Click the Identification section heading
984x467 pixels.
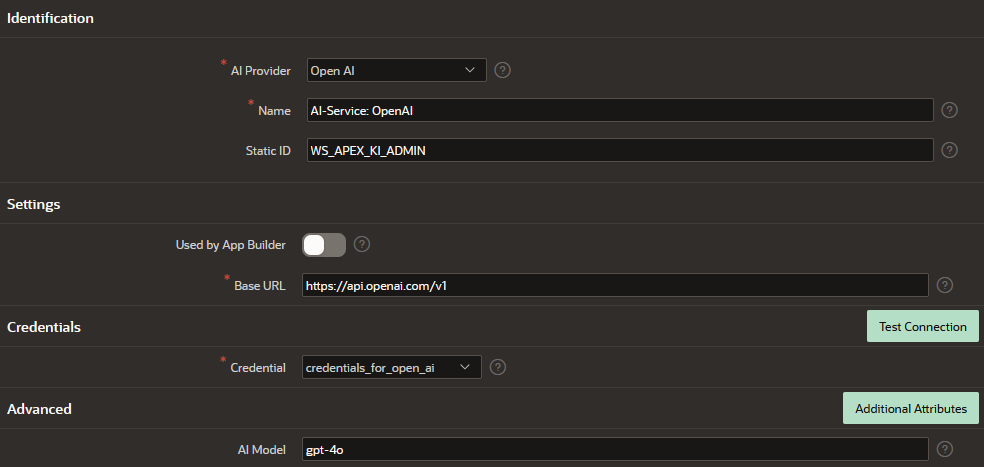coord(50,18)
